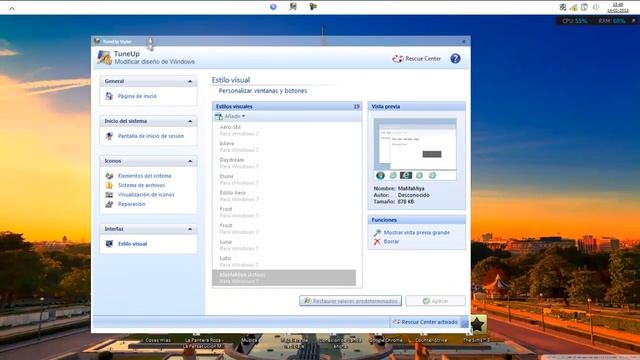Click Mostrar vista previa grande
This screenshot has width=640, height=360.
(x=417, y=233)
